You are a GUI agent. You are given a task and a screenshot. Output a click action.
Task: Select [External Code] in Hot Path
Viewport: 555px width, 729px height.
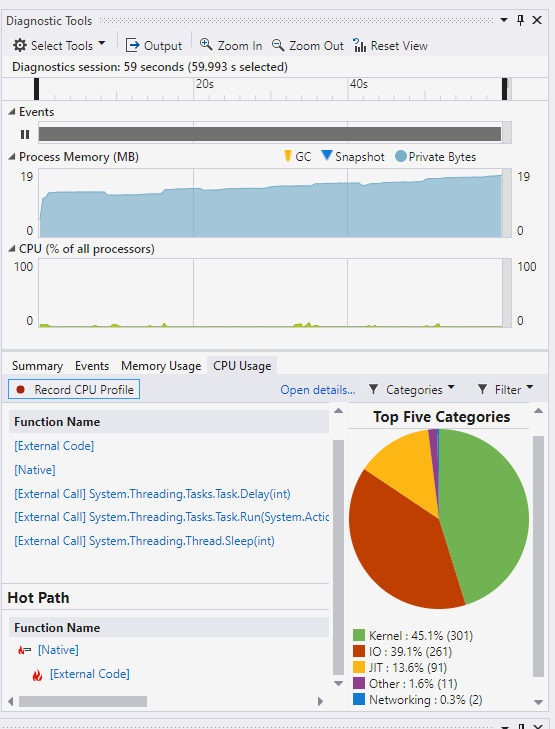[x=90, y=674]
